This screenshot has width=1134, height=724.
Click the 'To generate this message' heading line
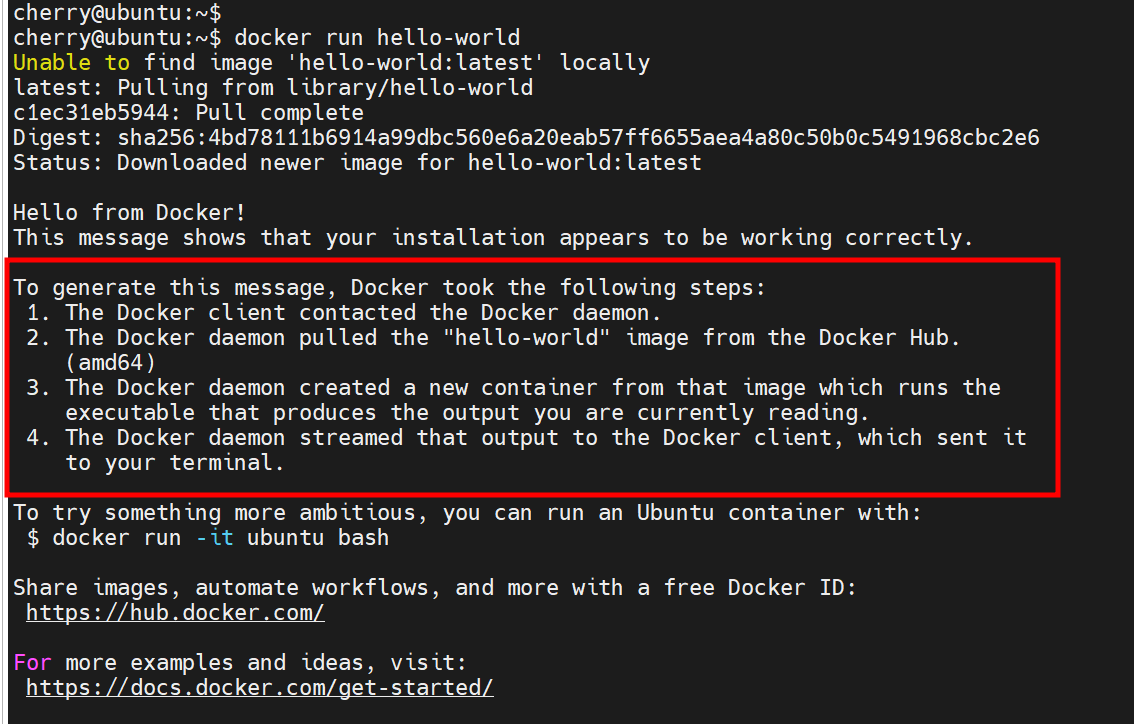pyautogui.click(x=389, y=287)
